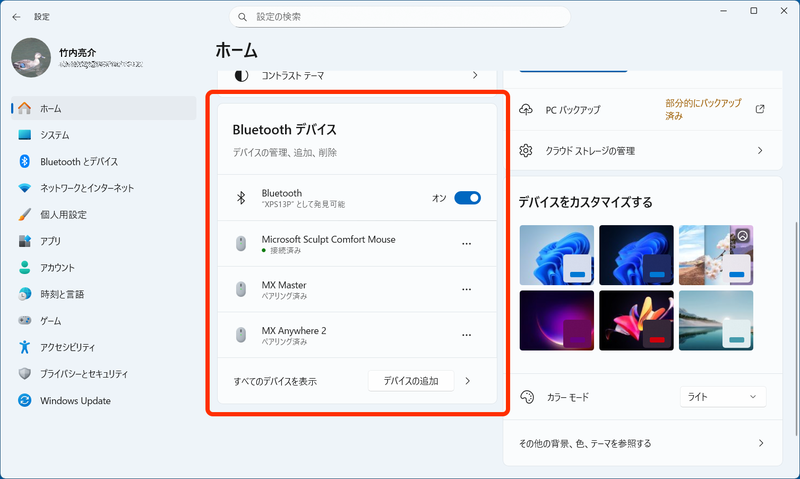Click the cloud storage gear icon

click(x=526, y=150)
